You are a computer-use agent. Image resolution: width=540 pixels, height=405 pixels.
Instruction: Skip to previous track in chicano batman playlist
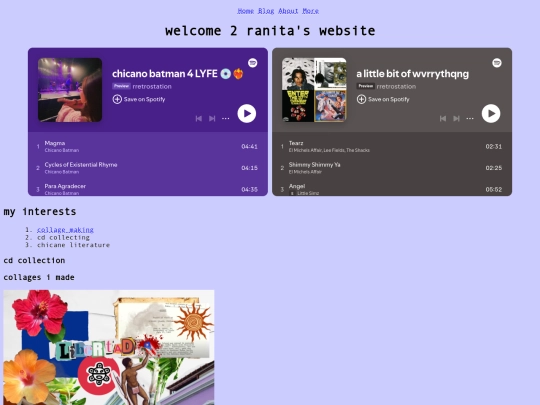point(199,118)
